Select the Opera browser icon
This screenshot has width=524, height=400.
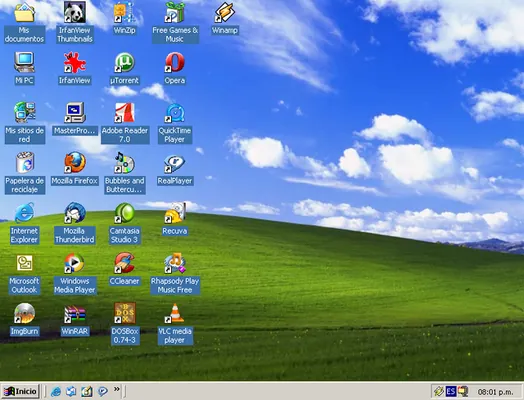click(175, 62)
